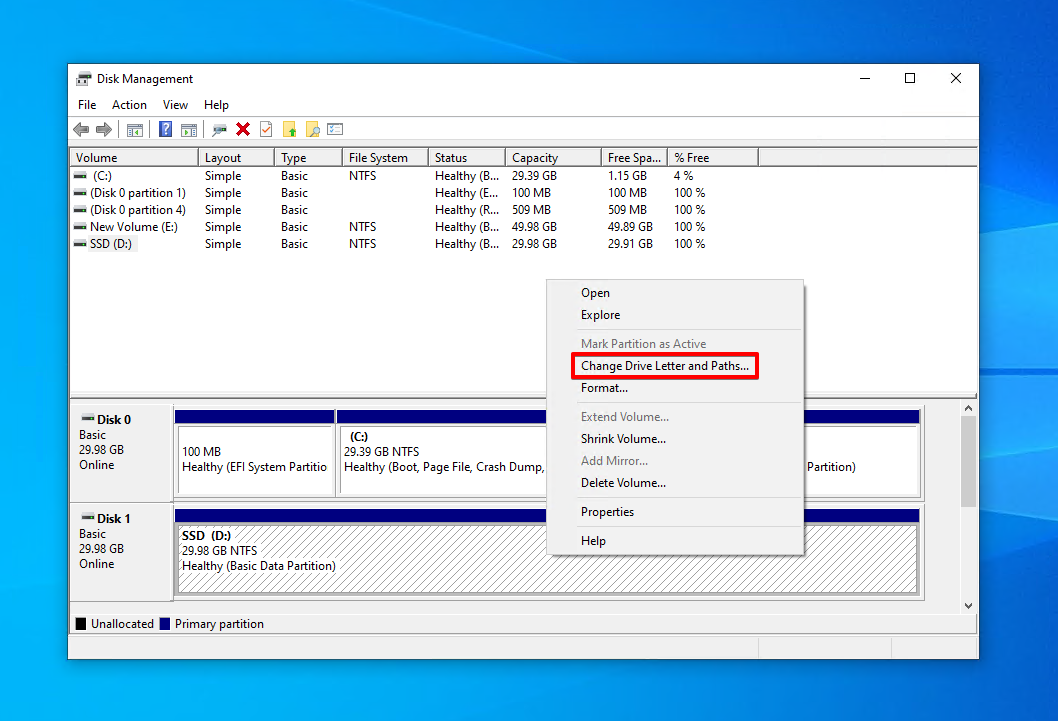Open the View menu

point(175,105)
